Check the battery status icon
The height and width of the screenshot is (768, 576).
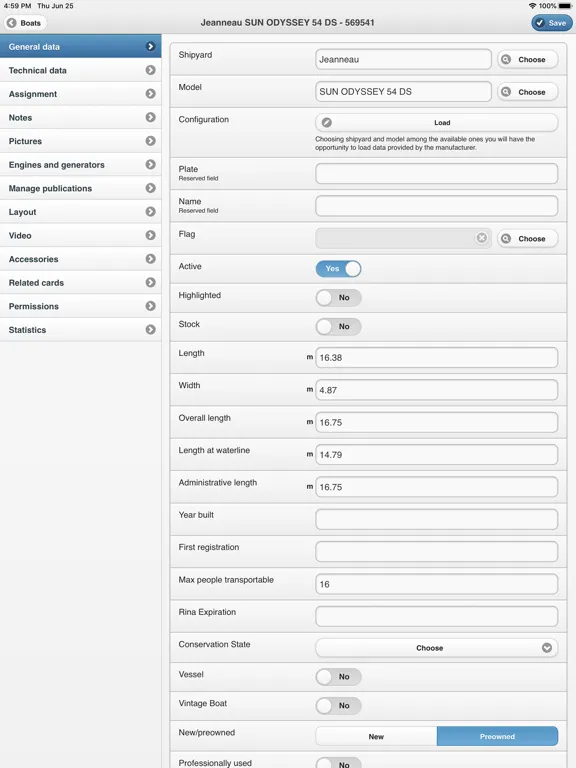pyautogui.click(x=565, y=6)
